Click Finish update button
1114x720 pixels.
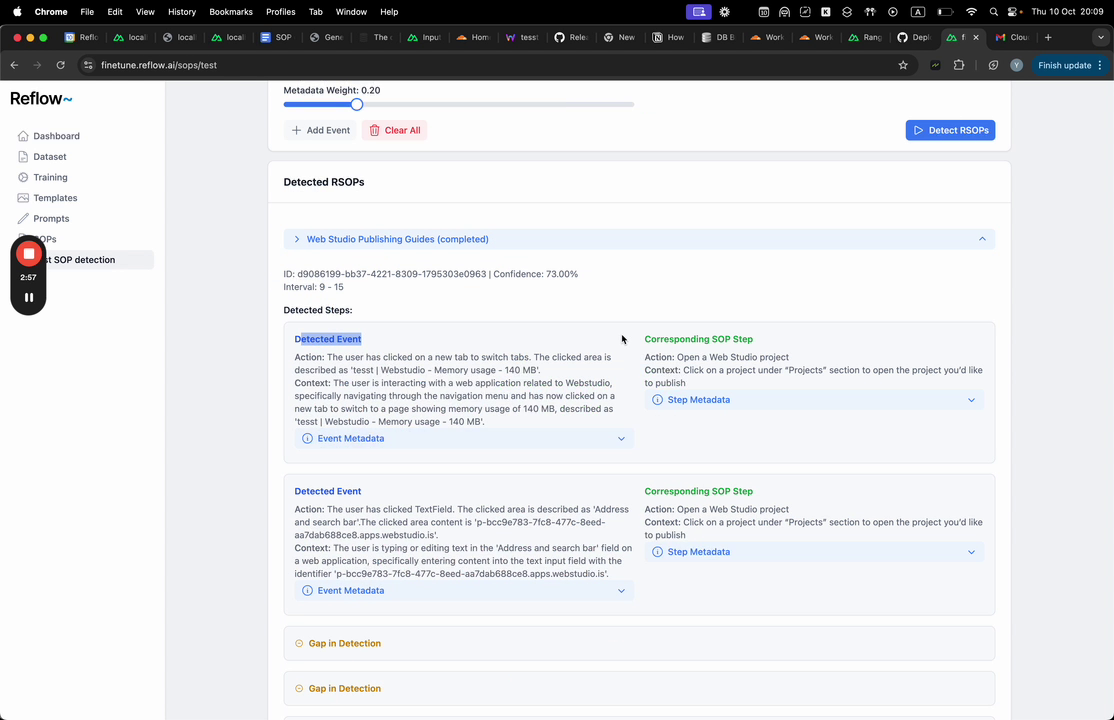(x=1070, y=65)
